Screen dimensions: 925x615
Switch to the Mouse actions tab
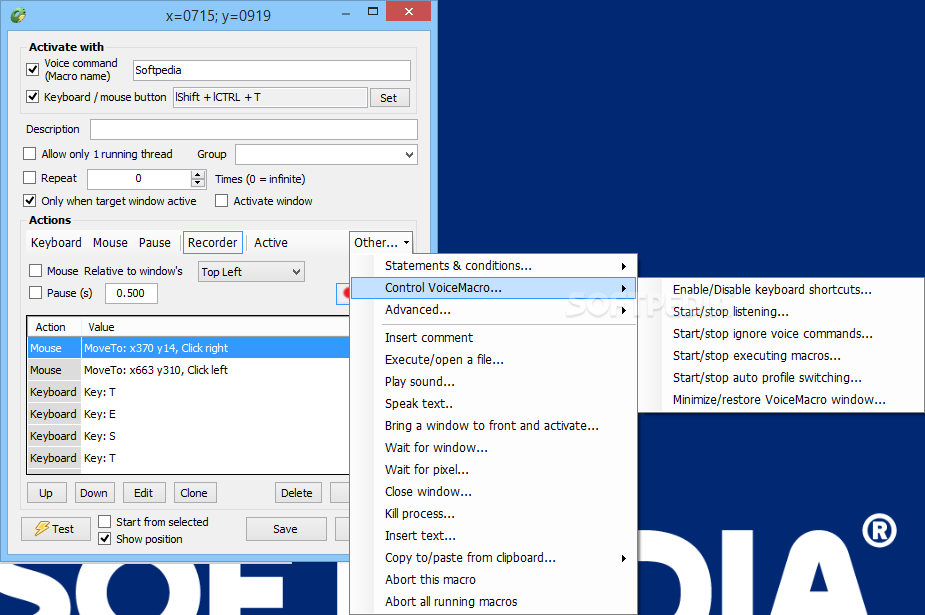click(x=110, y=242)
